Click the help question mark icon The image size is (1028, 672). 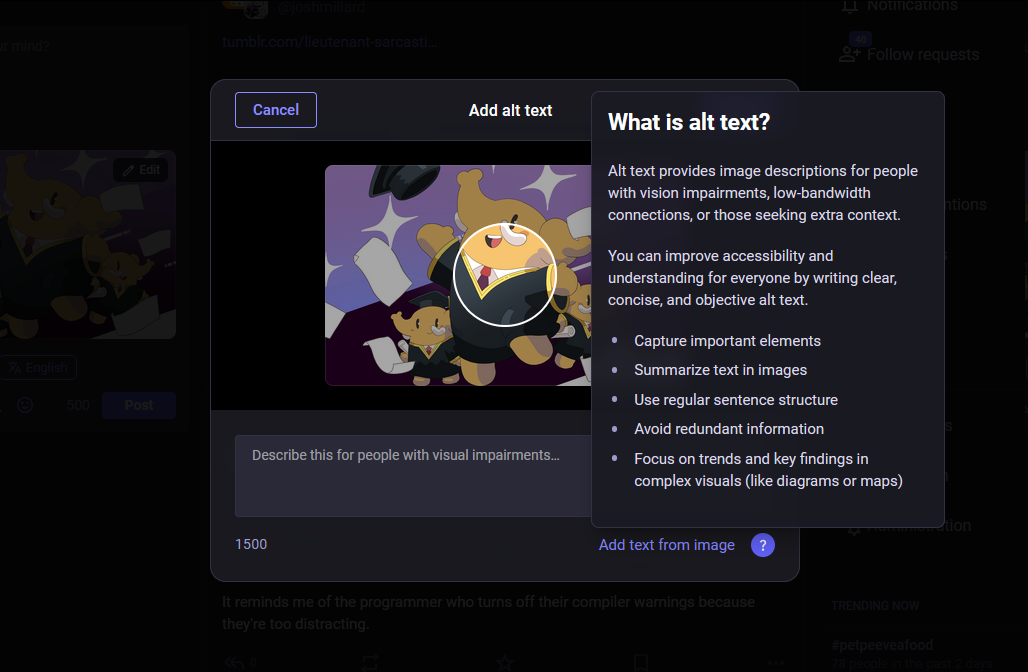[762, 545]
